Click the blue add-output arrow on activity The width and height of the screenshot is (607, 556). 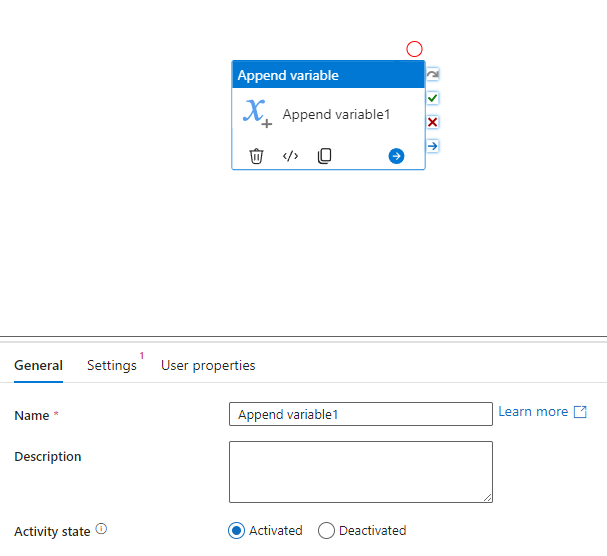[x=396, y=156]
